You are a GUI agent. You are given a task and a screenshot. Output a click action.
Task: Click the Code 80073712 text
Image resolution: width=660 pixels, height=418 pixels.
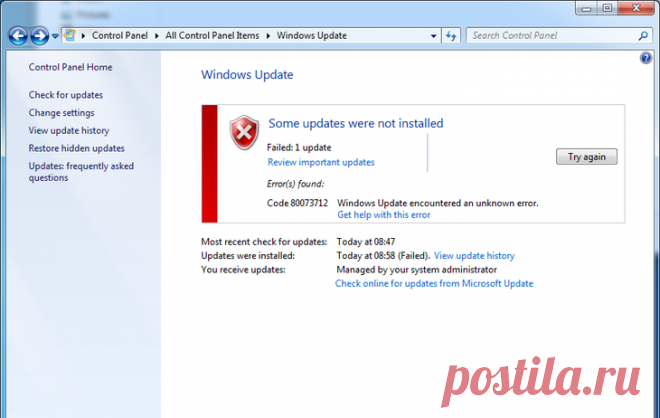[x=297, y=203]
